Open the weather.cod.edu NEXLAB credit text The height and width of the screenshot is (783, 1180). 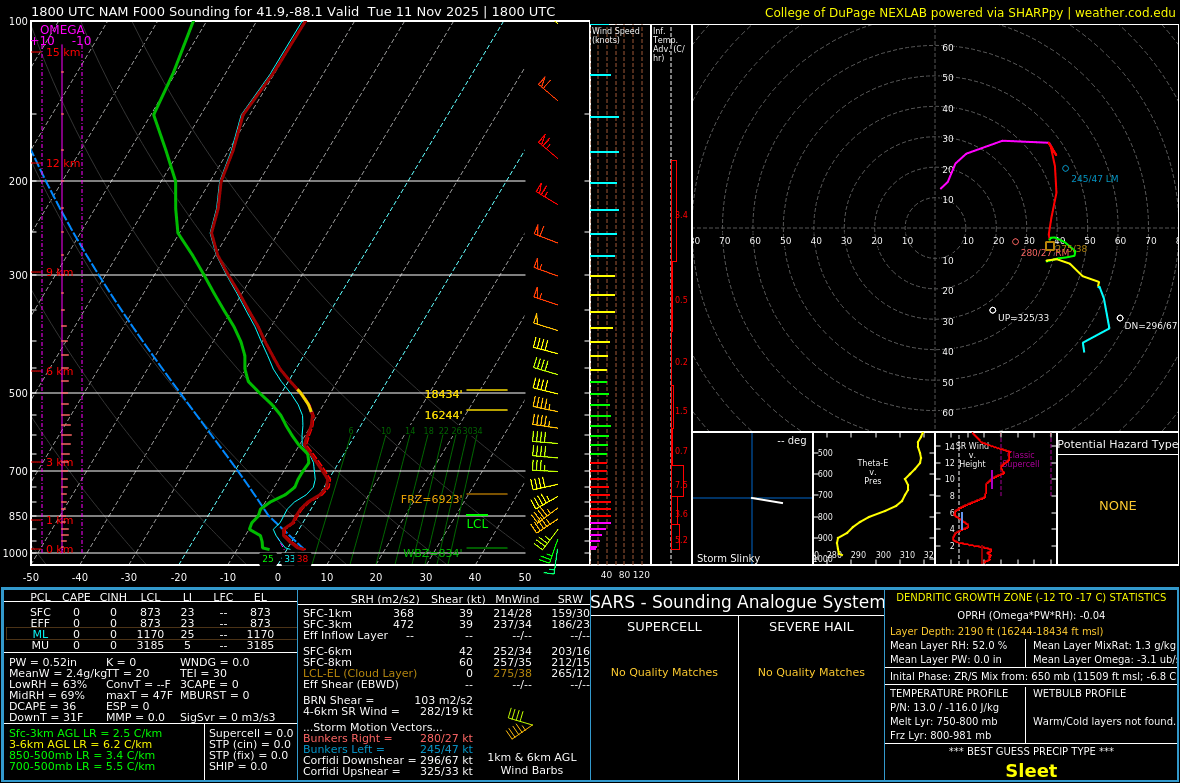point(969,12)
